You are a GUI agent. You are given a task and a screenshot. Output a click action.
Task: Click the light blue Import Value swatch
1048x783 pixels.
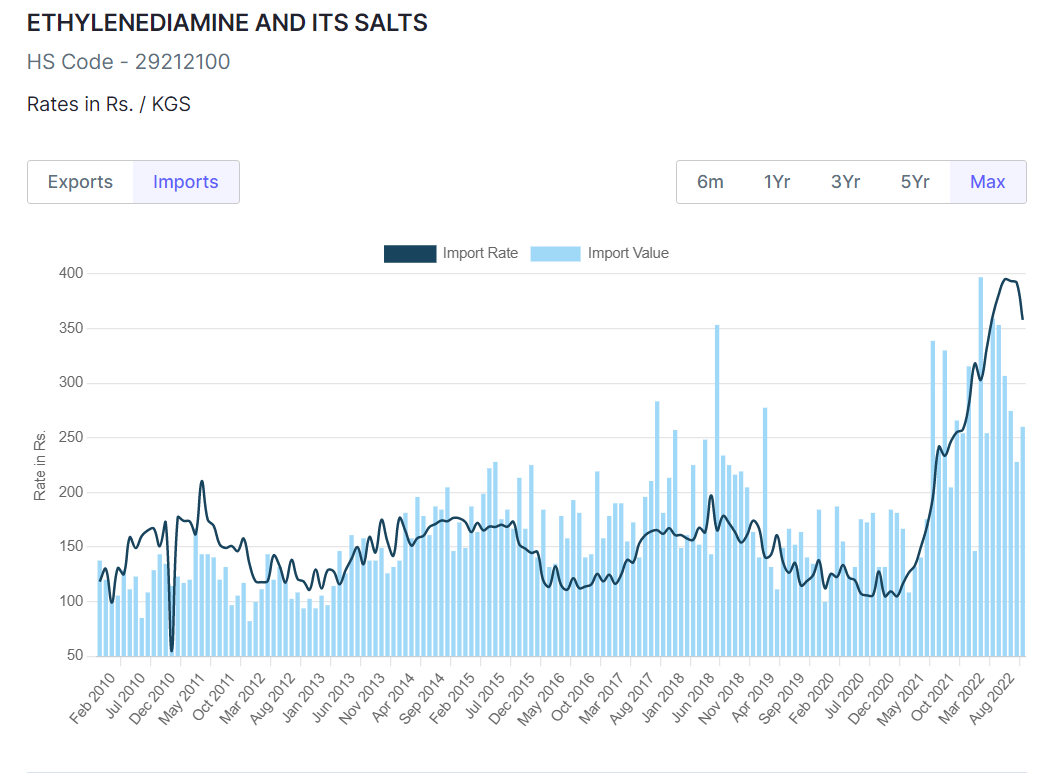(555, 254)
